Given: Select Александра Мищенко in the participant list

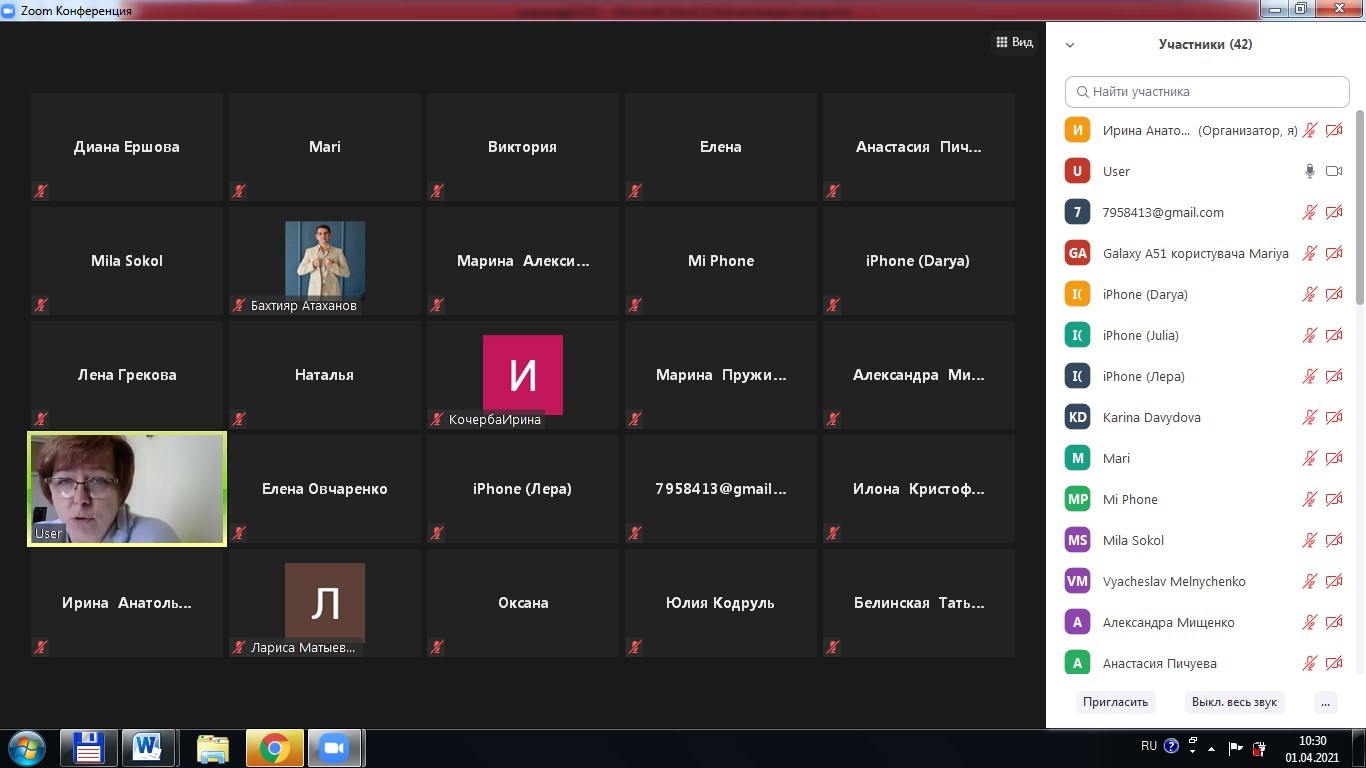Looking at the screenshot, I should (x=1168, y=622).
